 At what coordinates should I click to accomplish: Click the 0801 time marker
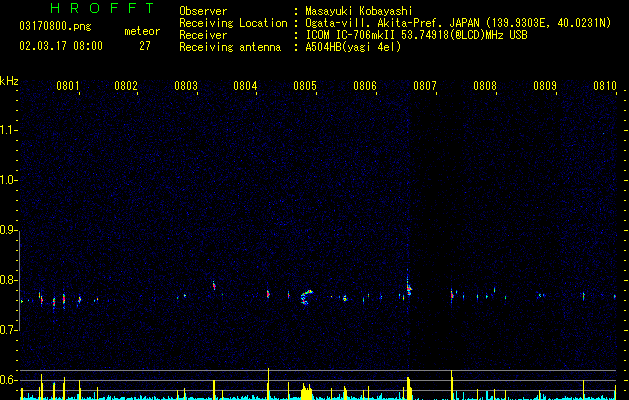(67, 86)
